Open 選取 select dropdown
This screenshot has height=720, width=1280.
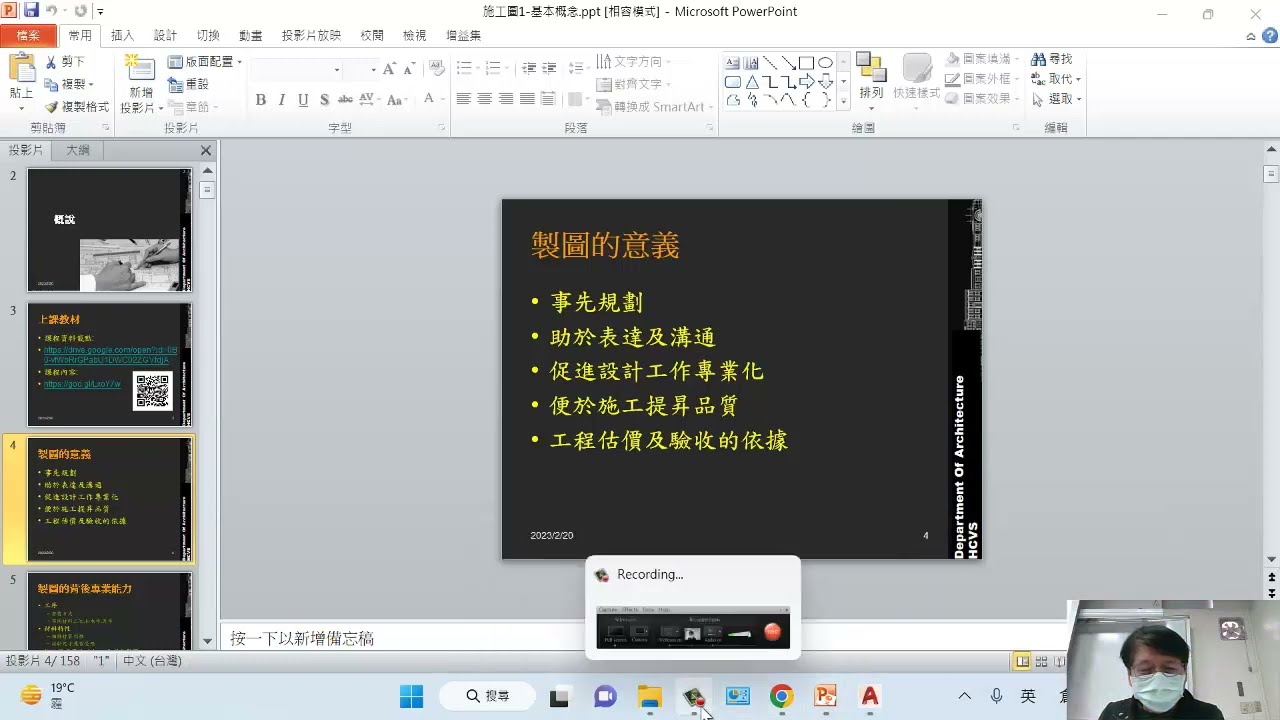1077,100
